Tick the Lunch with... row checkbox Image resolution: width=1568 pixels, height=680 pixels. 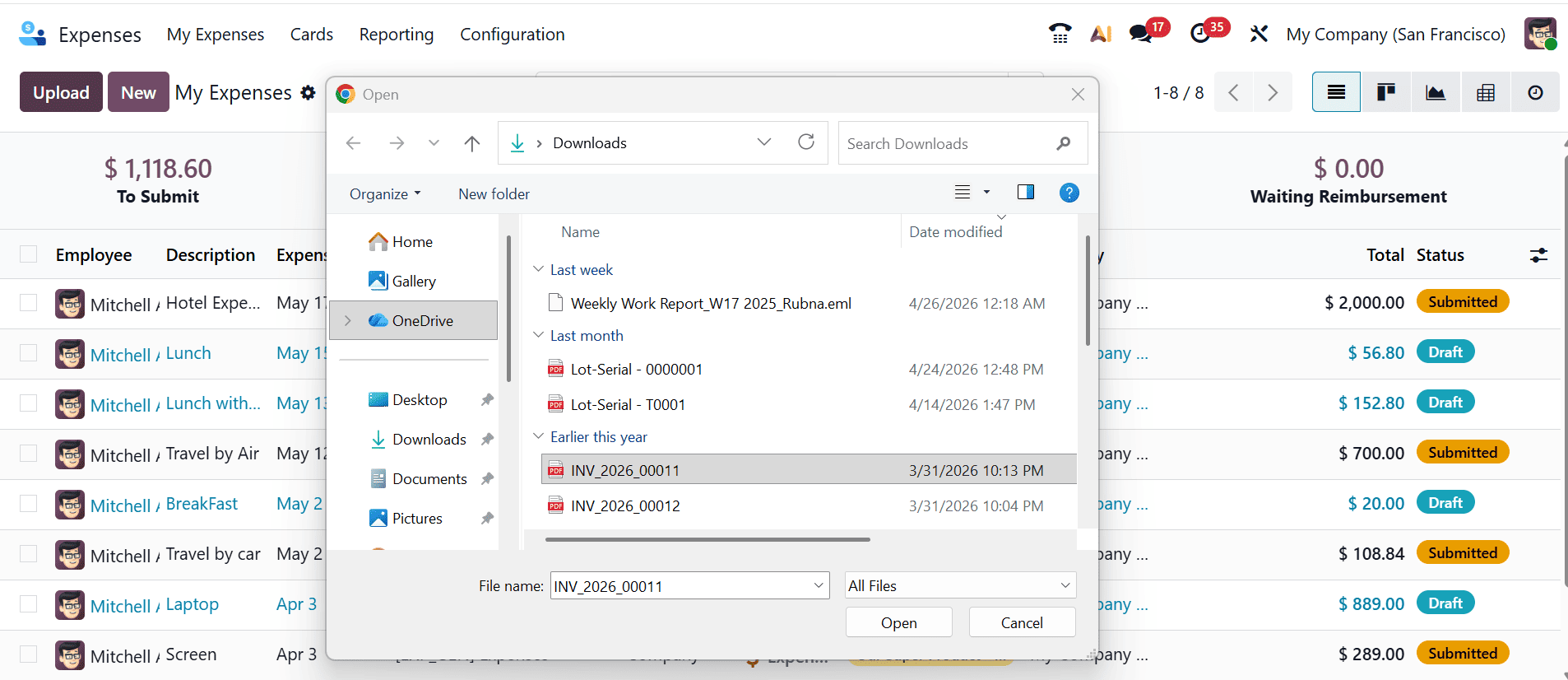[x=29, y=403]
